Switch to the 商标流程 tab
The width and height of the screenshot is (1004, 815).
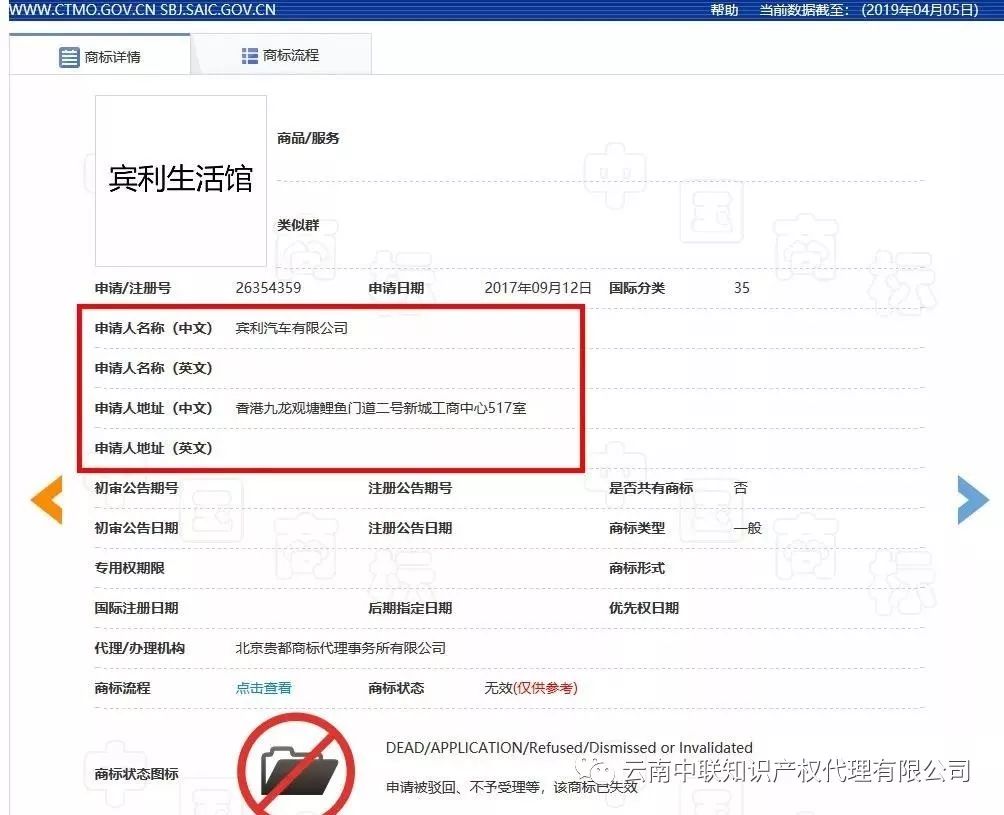281,55
